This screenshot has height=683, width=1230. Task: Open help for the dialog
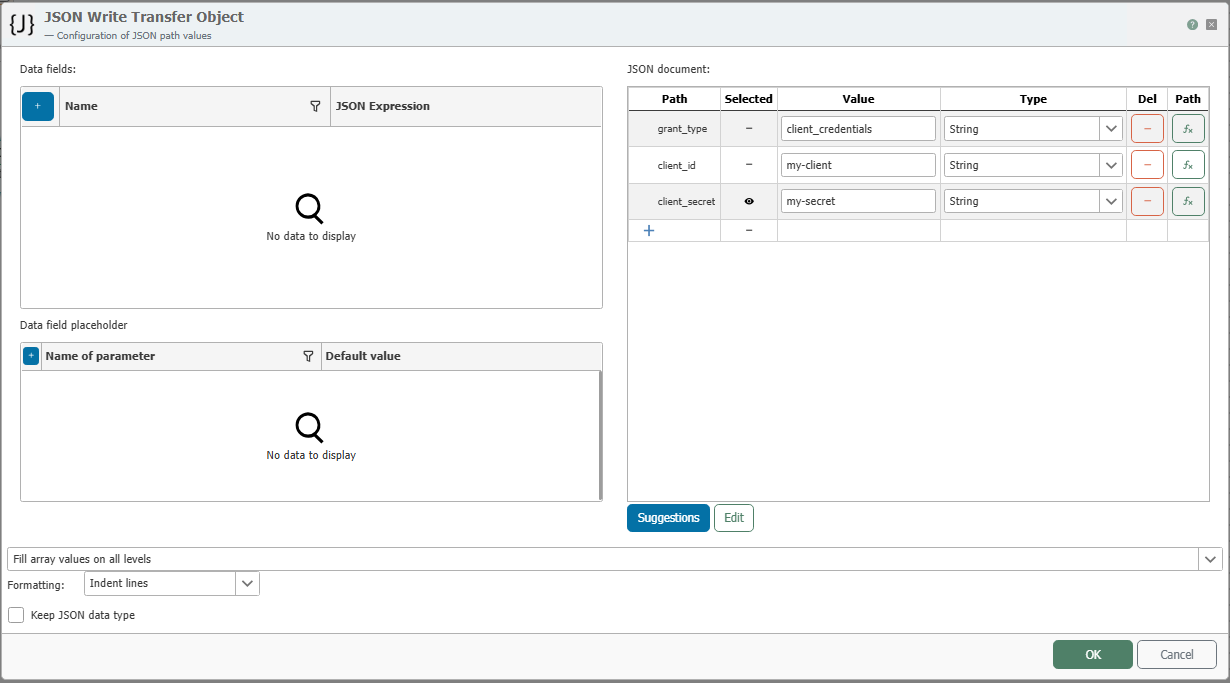1192,25
